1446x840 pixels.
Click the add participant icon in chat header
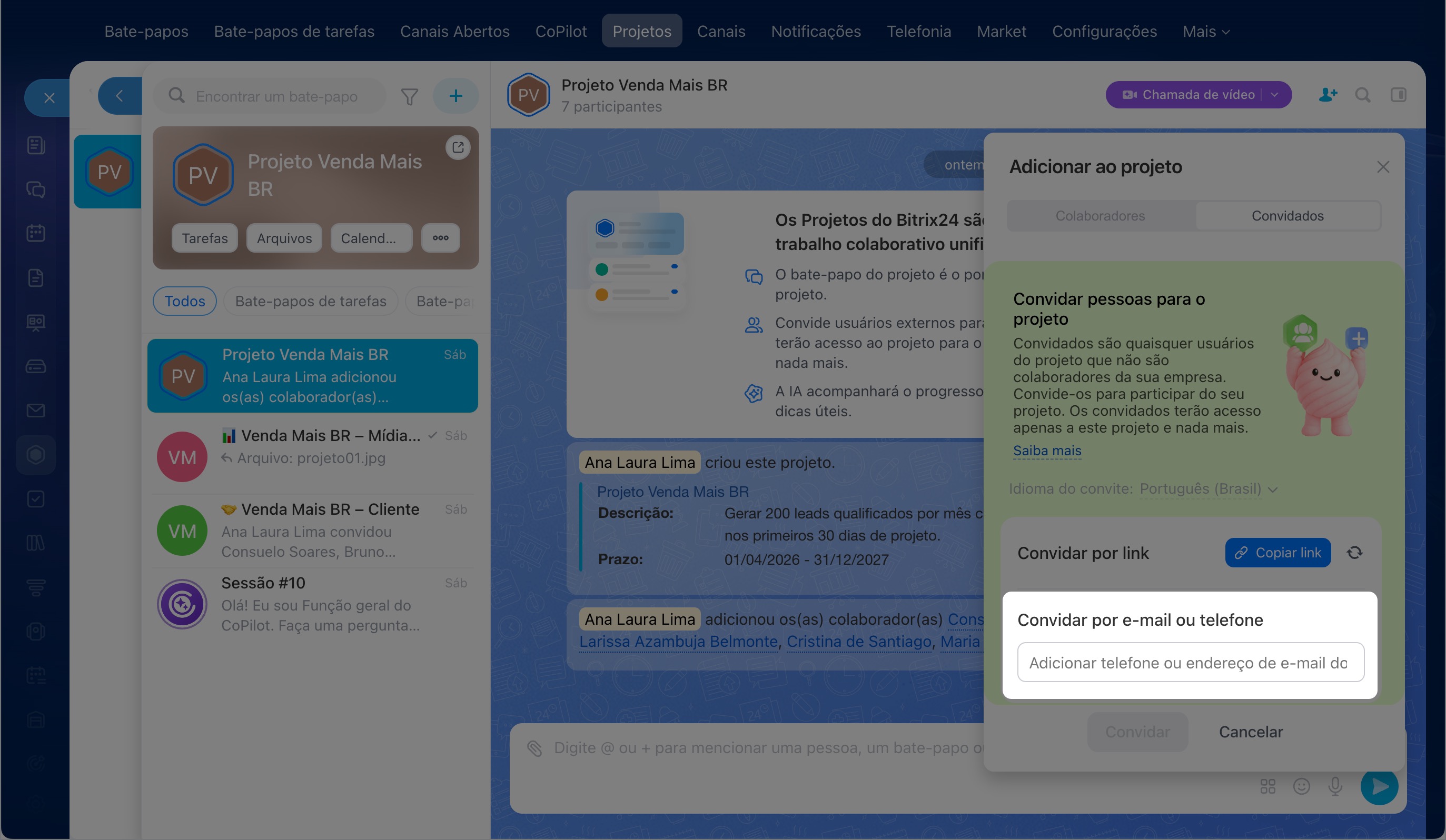coord(1328,95)
